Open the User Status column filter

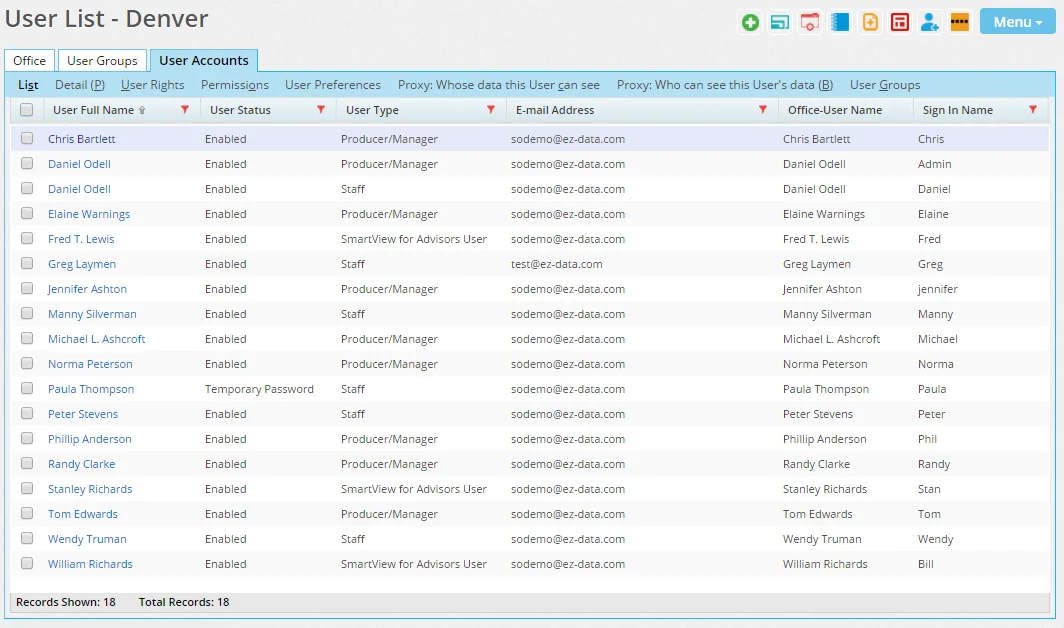(320, 110)
